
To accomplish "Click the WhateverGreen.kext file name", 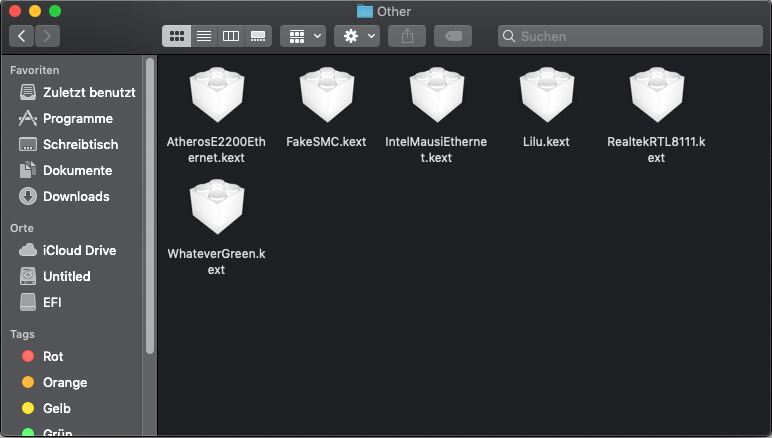I will 216,262.
